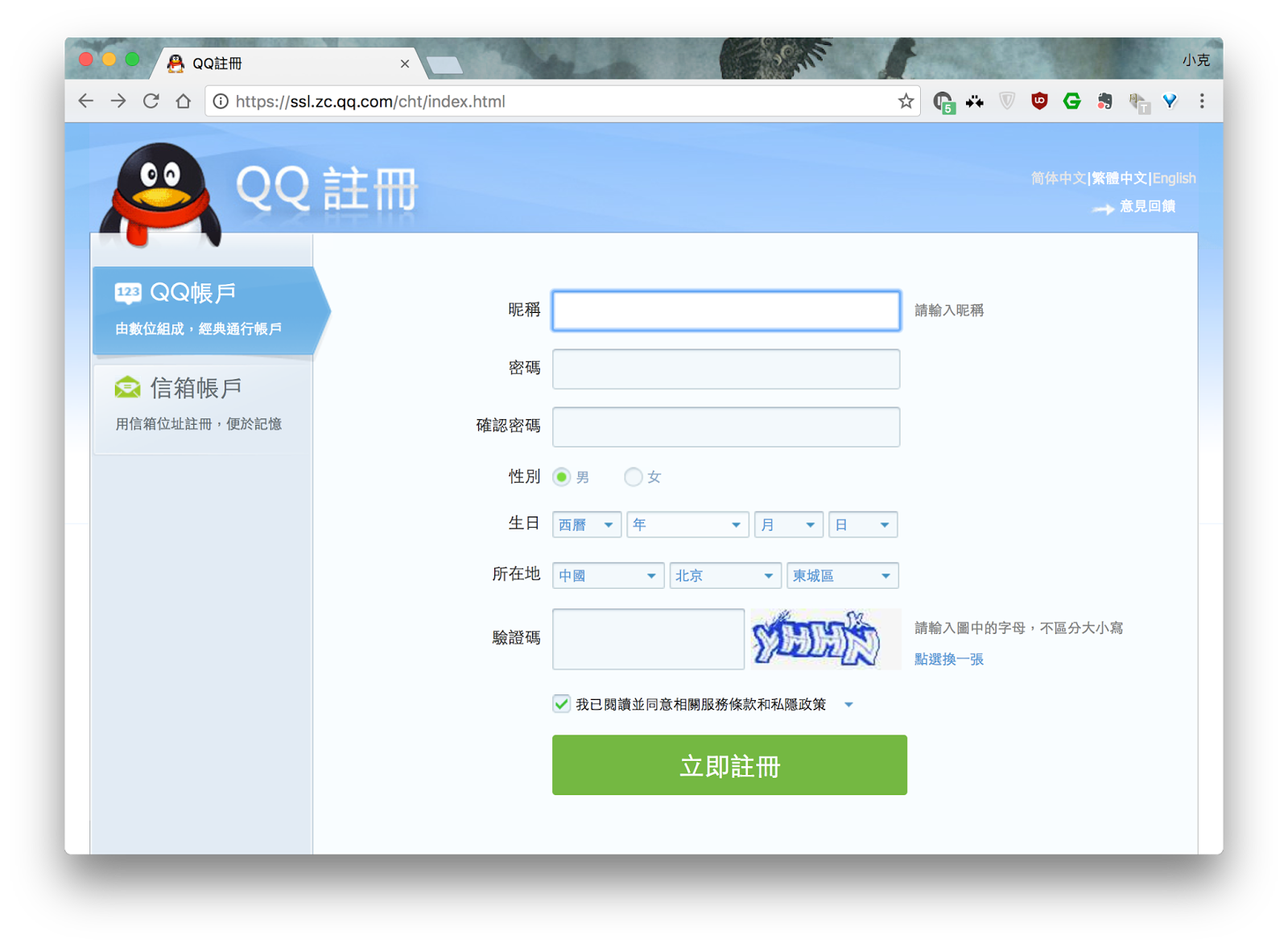The height and width of the screenshot is (947, 1288).
Task: Click the 立即註冊 register button
Action: [x=729, y=765]
